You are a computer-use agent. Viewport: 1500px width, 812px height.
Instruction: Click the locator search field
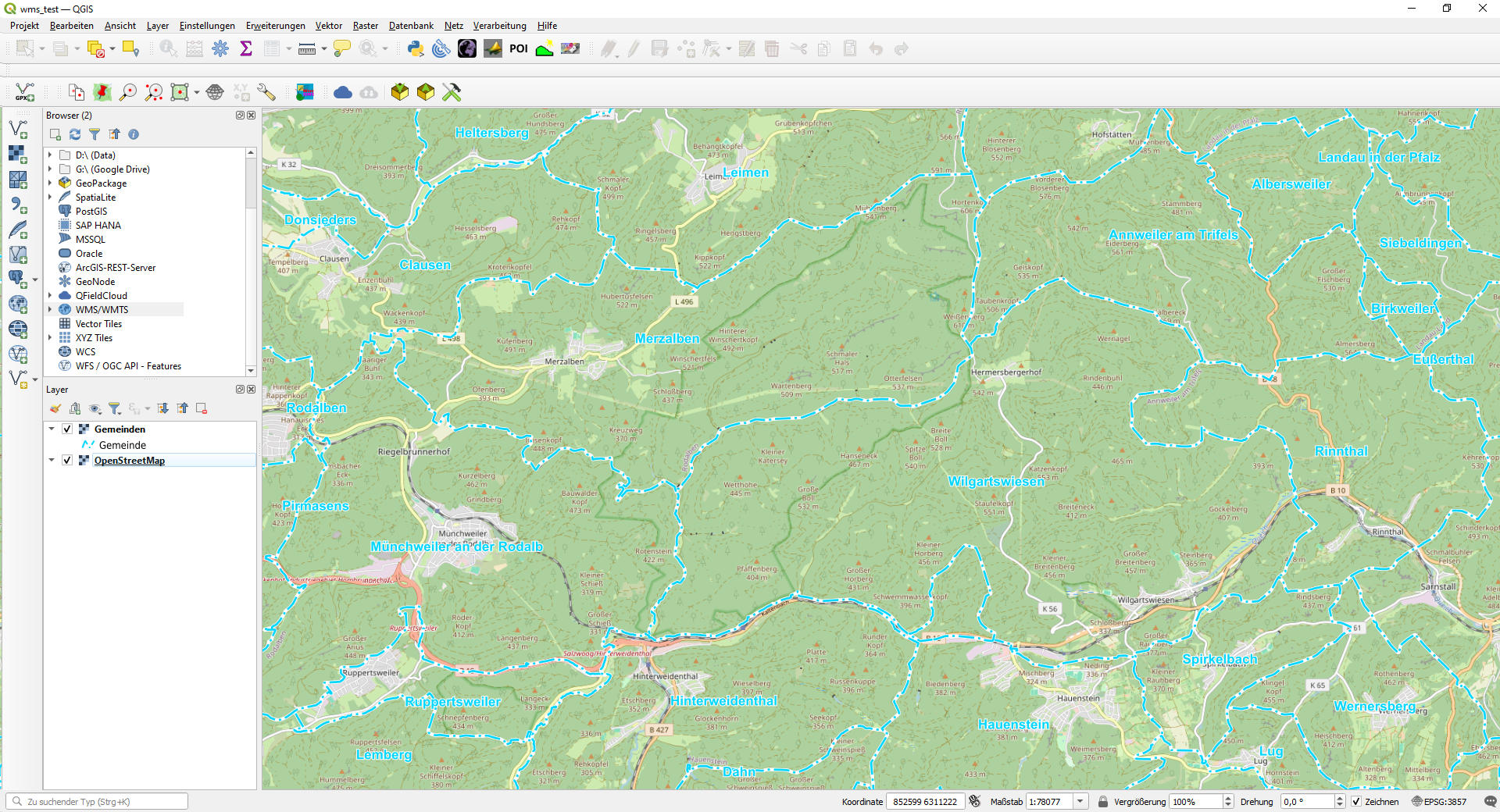[98, 802]
